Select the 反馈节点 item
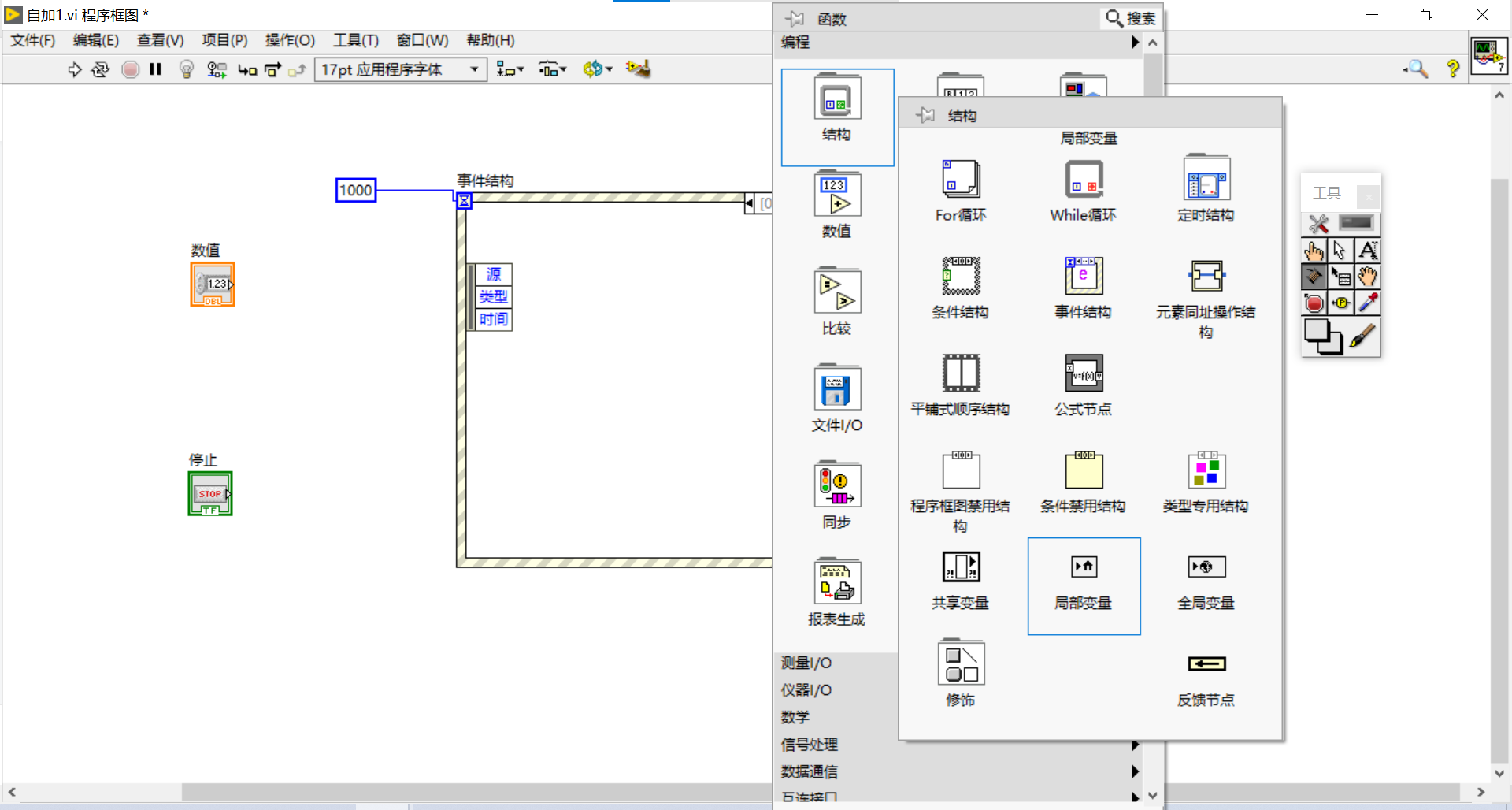Screen dimensions: 1512x810 coord(1205,664)
